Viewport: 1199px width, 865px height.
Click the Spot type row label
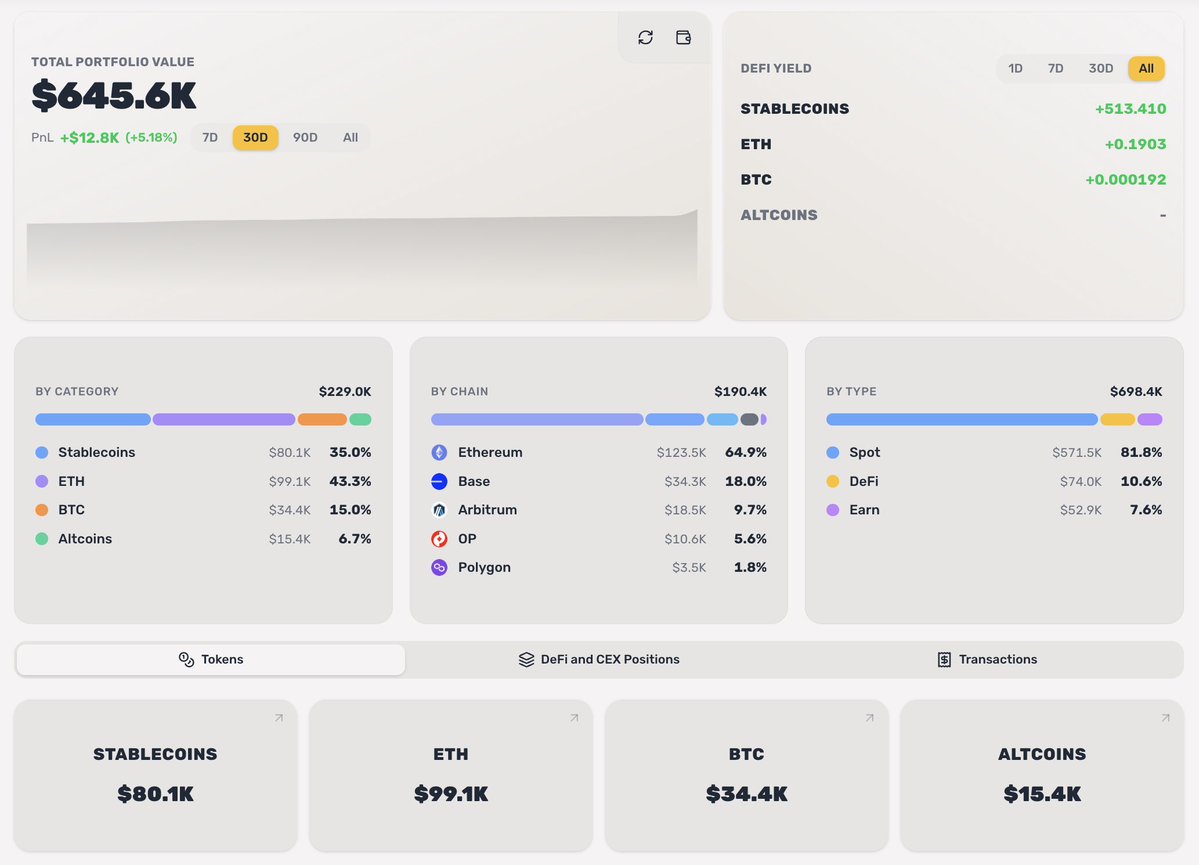[x=865, y=452]
